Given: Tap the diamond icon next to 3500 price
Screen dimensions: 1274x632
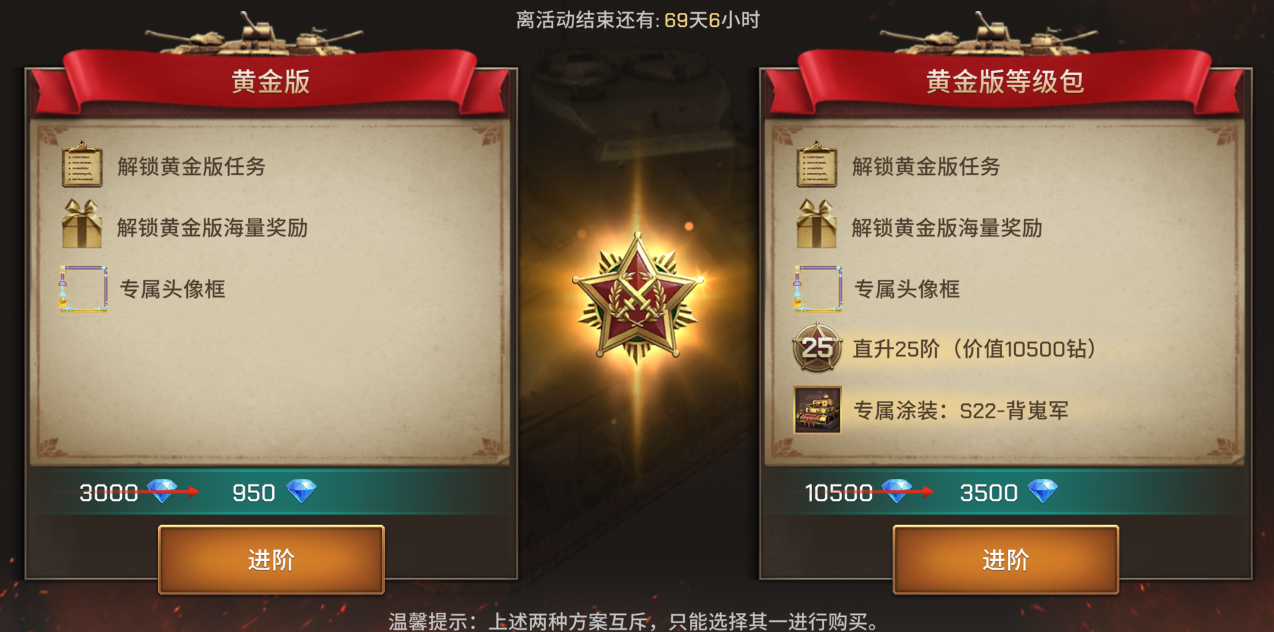Looking at the screenshot, I should click(x=1043, y=491).
